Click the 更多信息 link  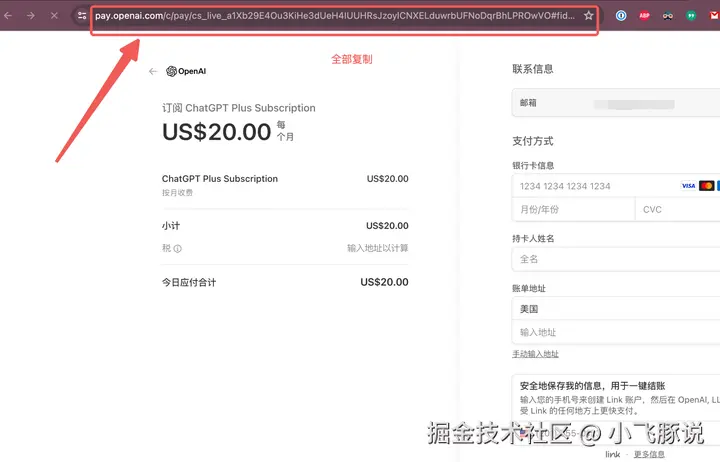(x=649, y=454)
